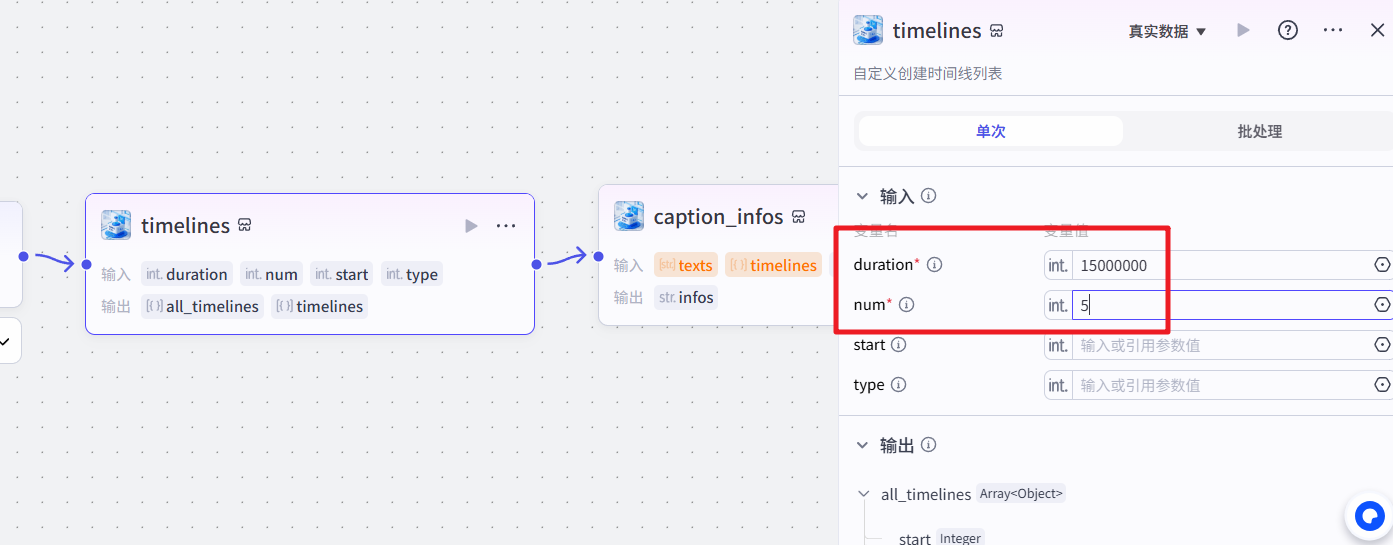
Task: Switch to the 批处理 tab
Action: (1259, 131)
